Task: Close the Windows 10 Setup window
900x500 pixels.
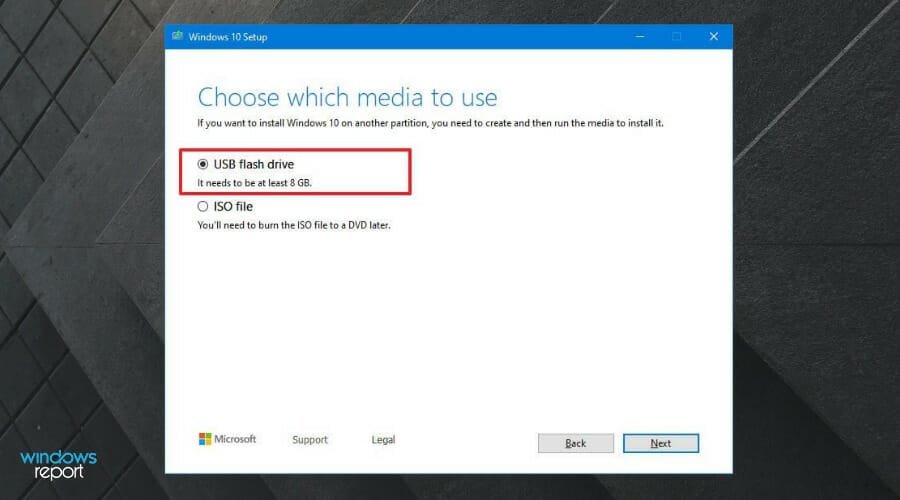Action: (713, 37)
